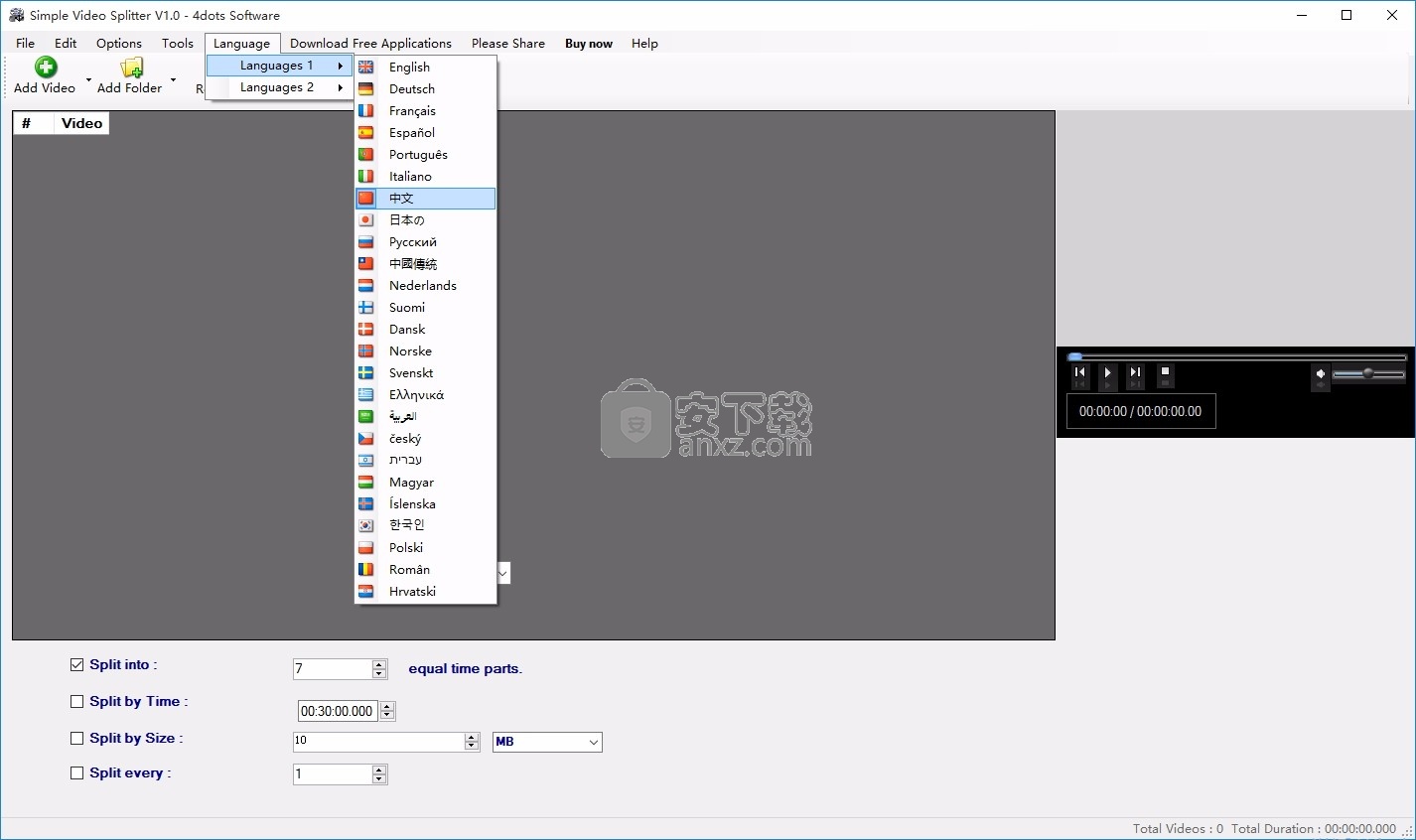Uncheck the Split into checkbox

pos(76,665)
